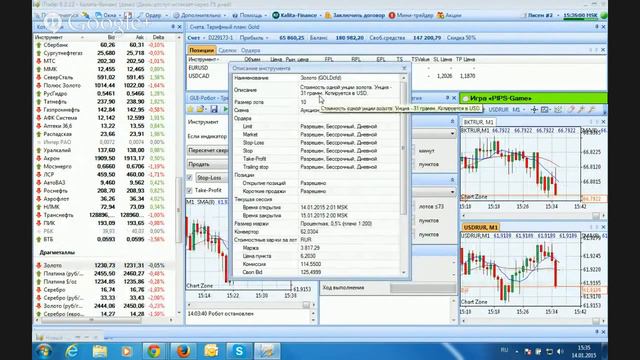Open the Продать dropdown

[x=208, y=164]
